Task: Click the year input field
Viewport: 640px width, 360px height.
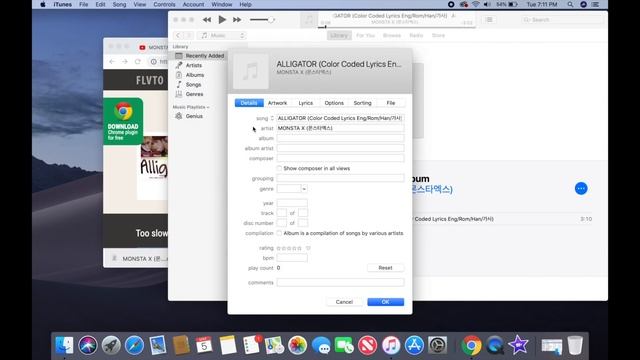Action: click(292, 203)
